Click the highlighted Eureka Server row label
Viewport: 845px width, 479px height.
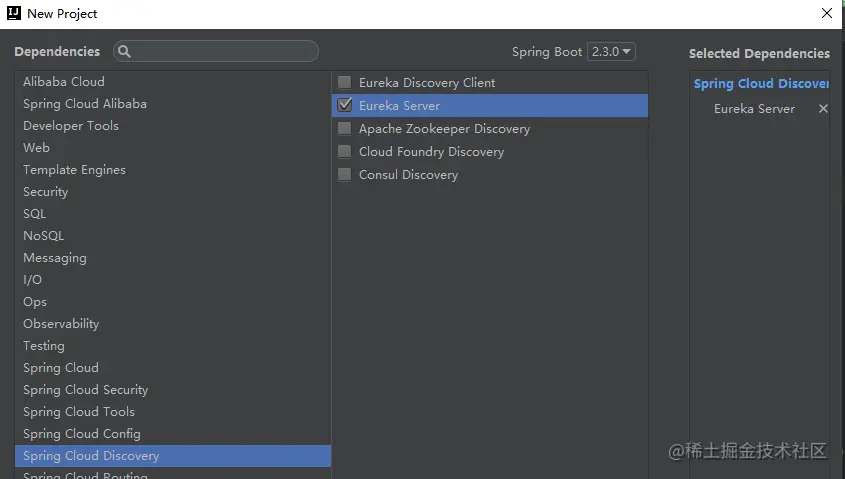coord(399,106)
